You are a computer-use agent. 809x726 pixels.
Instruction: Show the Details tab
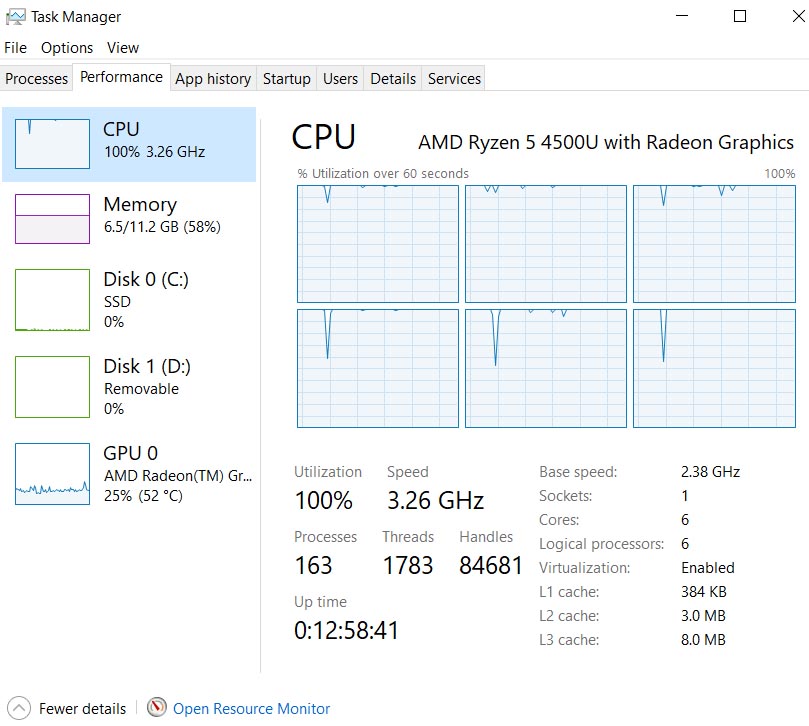(x=393, y=79)
